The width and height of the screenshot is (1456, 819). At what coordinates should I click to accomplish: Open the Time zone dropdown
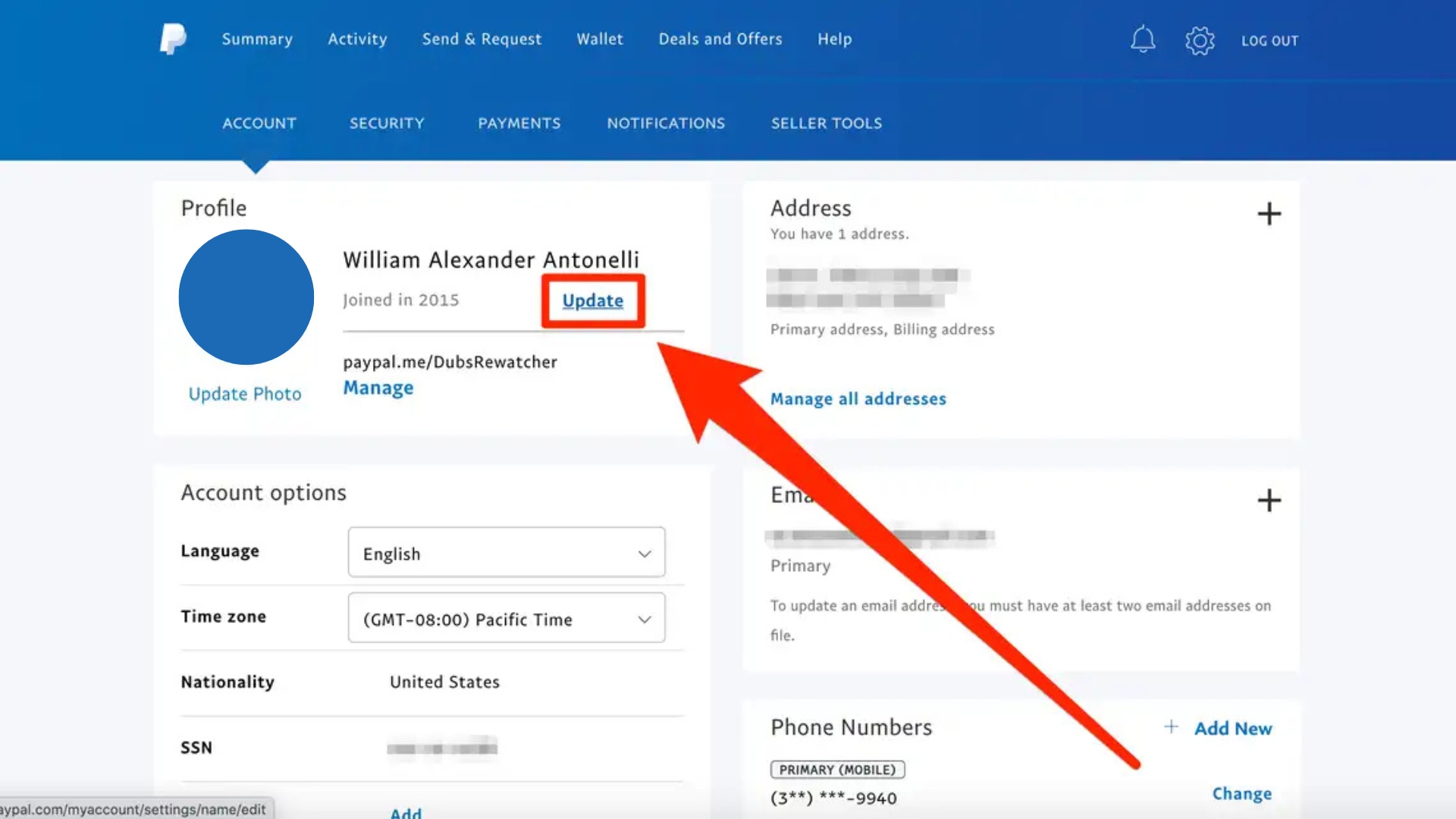pos(506,618)
